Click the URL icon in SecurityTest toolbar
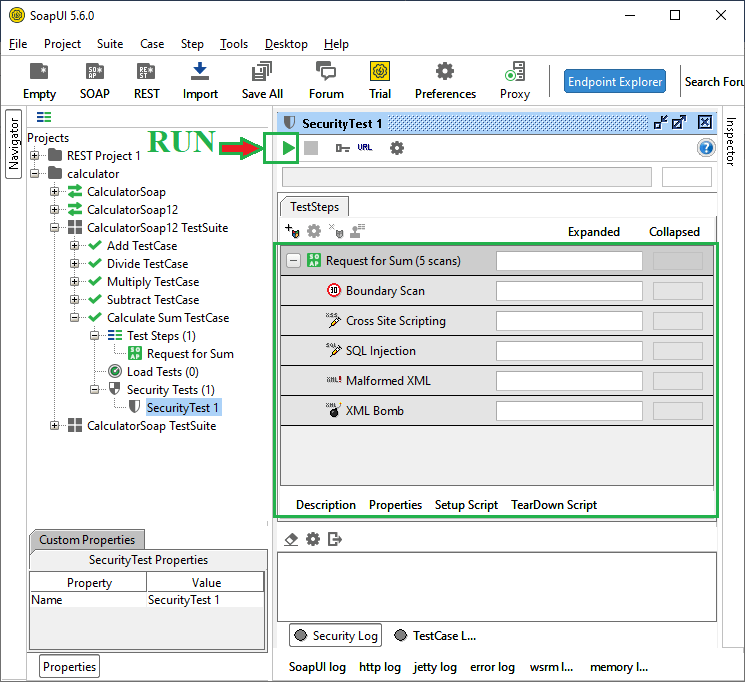The image size is (745, 682). tap(365, 147)
